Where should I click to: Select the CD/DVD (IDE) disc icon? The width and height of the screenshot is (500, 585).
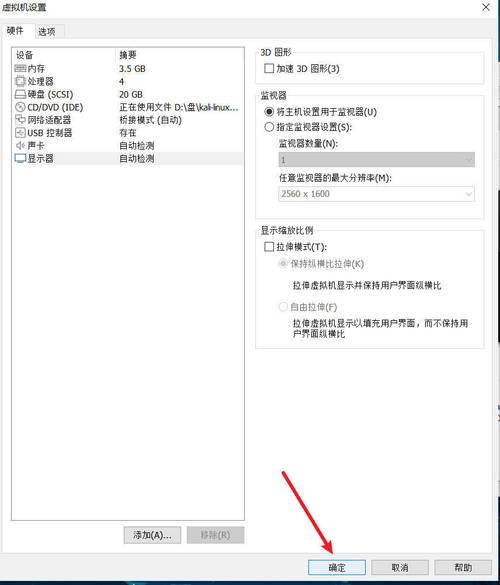20,107
